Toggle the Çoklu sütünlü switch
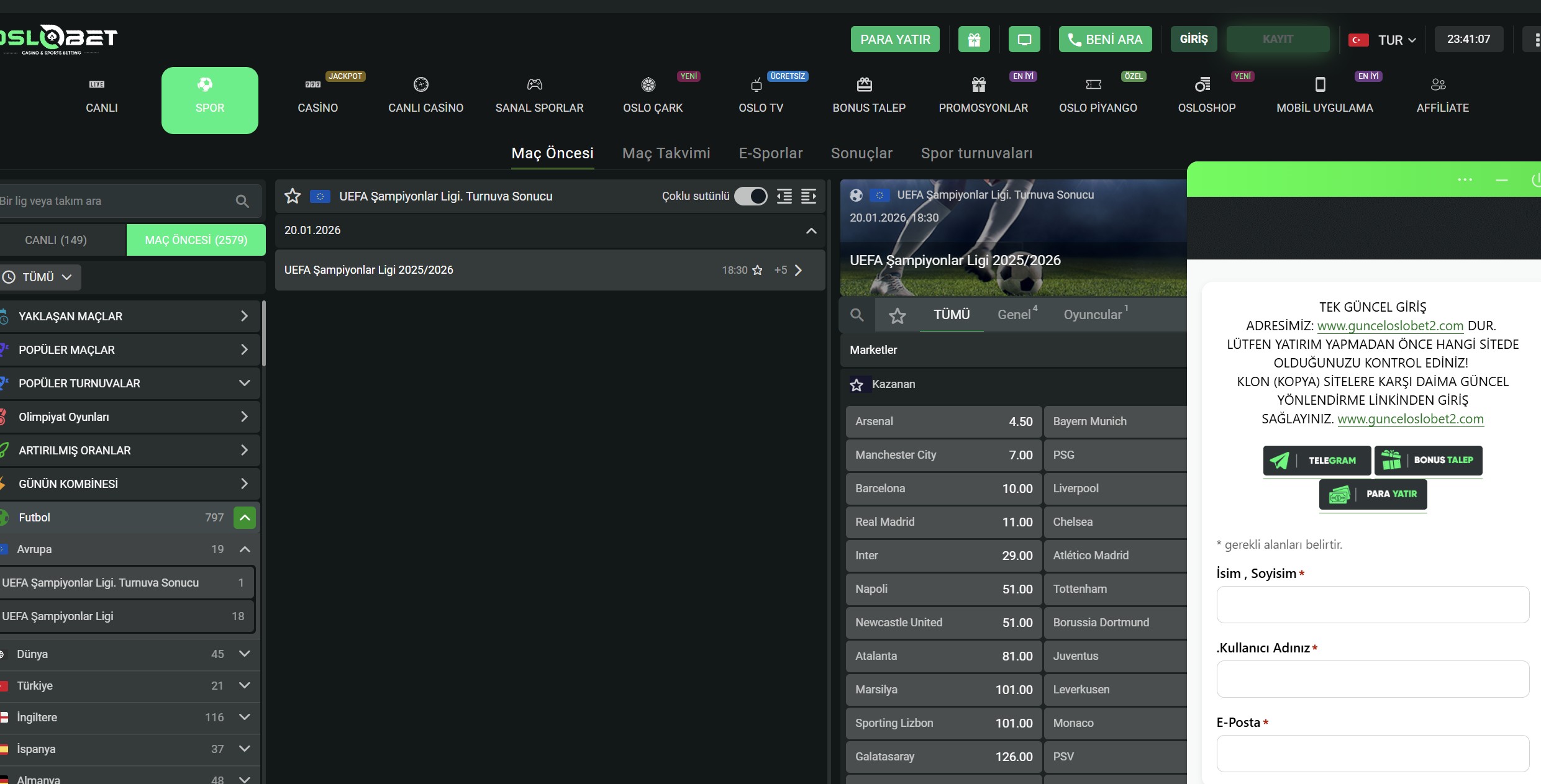 750,196
